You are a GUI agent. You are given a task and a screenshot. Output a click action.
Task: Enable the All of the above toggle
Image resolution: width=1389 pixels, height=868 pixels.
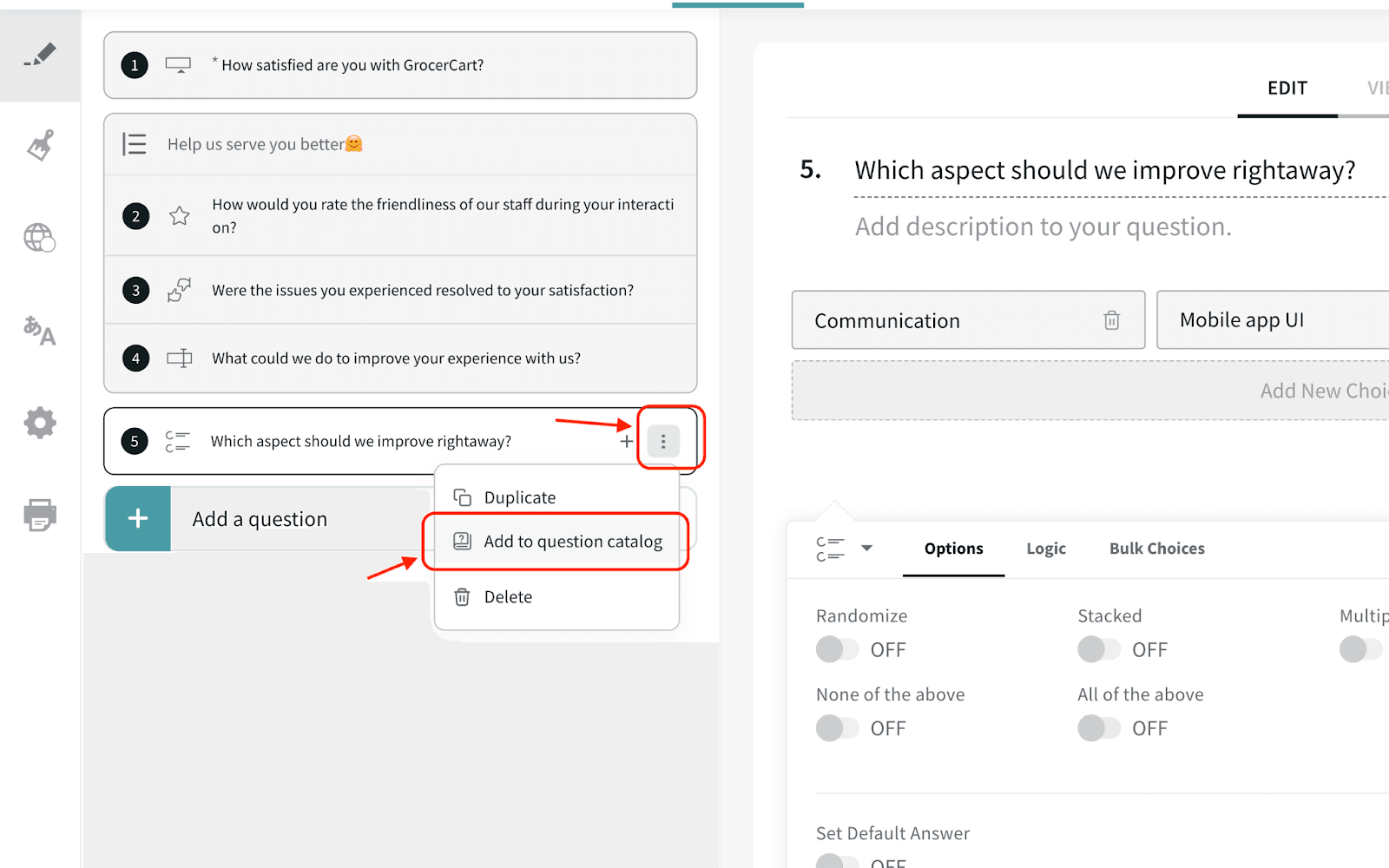(x=1098, y=728)
